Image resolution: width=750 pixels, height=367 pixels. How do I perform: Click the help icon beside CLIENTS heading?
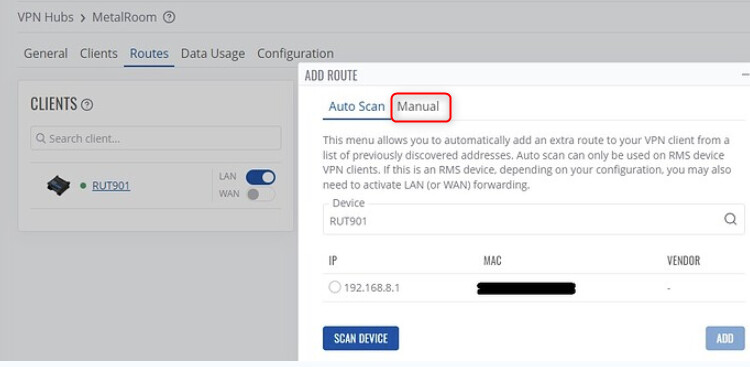coord(87,105)
